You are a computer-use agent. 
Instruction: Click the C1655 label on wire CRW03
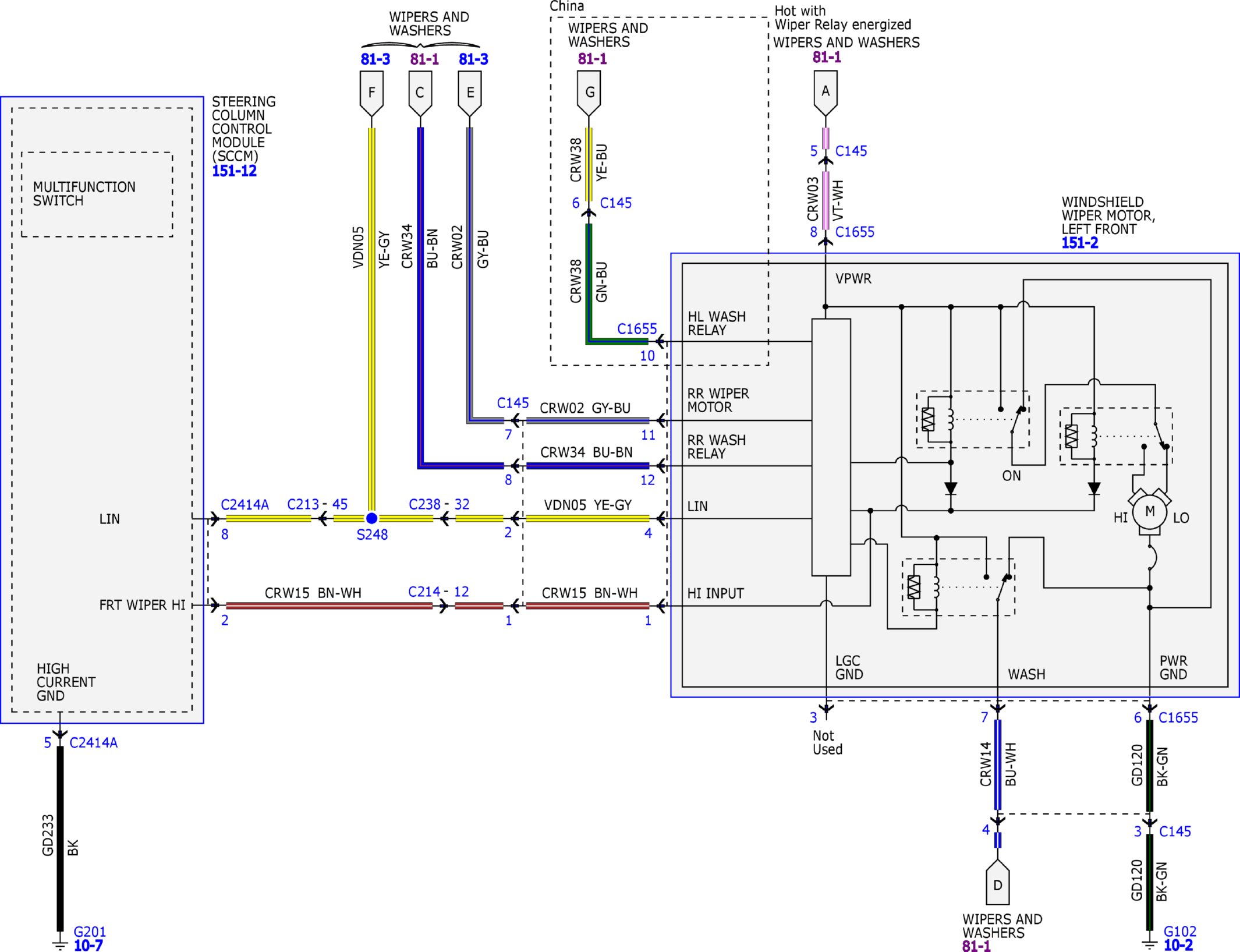tap(855, 232)
